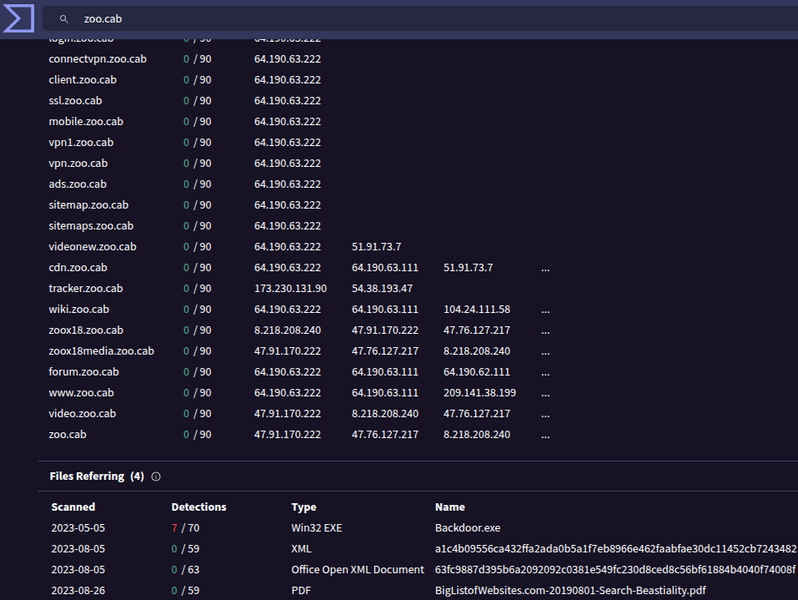The height and width of the screenshot is (600, 798).
Task: Expand more IPs for video.zoo.cab
Action: 545,414
